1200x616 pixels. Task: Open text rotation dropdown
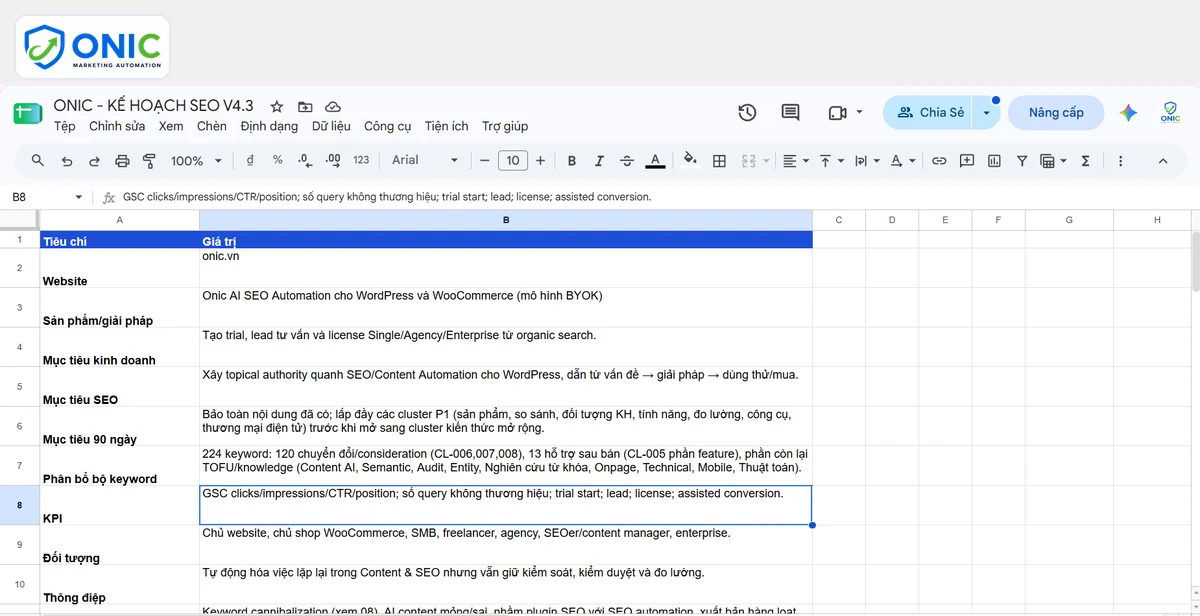902,160
